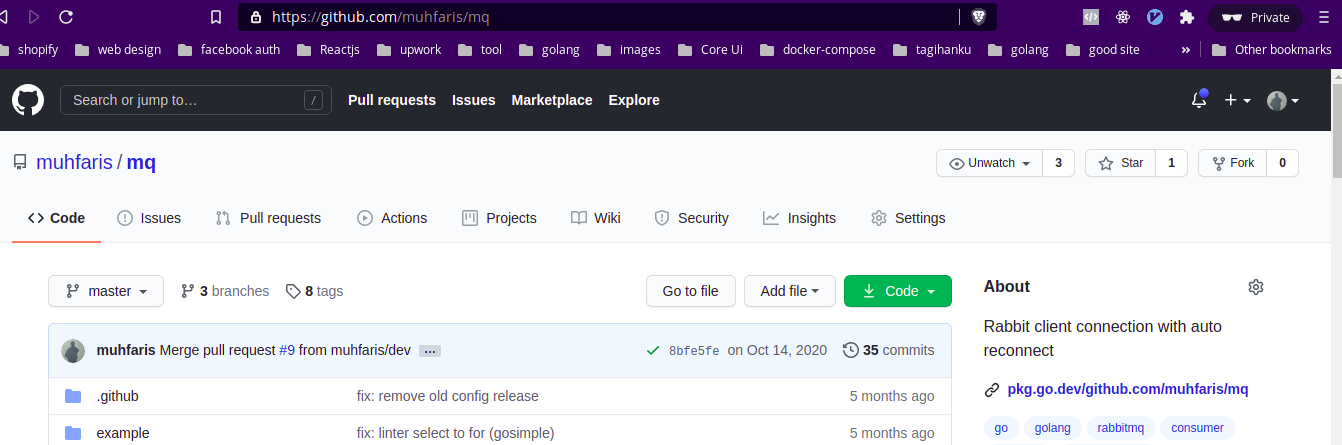Open the tagihanku bookmark folder
This screenshot has height=445, width=1342.
pos(943,49)
